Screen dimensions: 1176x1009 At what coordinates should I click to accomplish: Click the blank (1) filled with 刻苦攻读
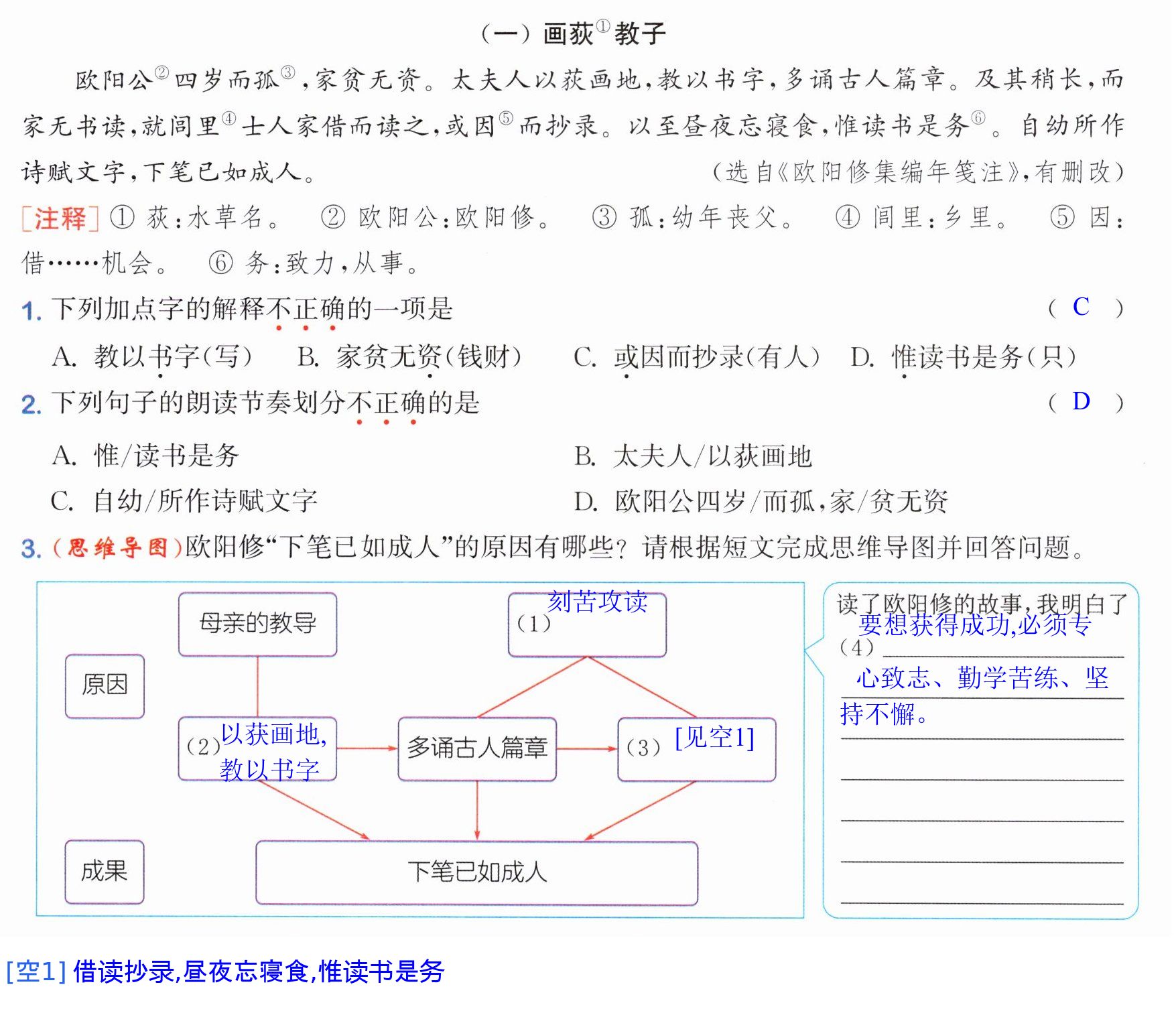[x=587, y=624]
